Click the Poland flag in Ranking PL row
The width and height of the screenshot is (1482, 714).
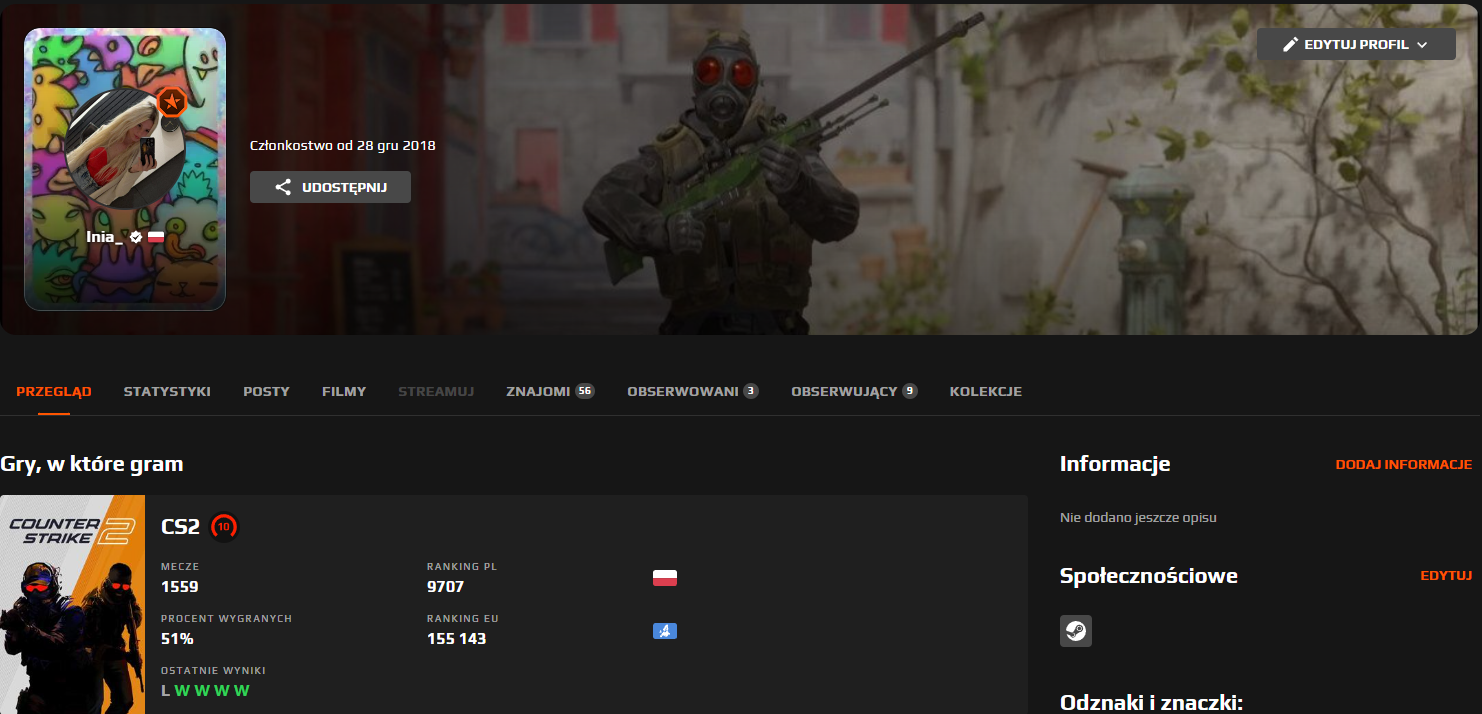point(665,578)
